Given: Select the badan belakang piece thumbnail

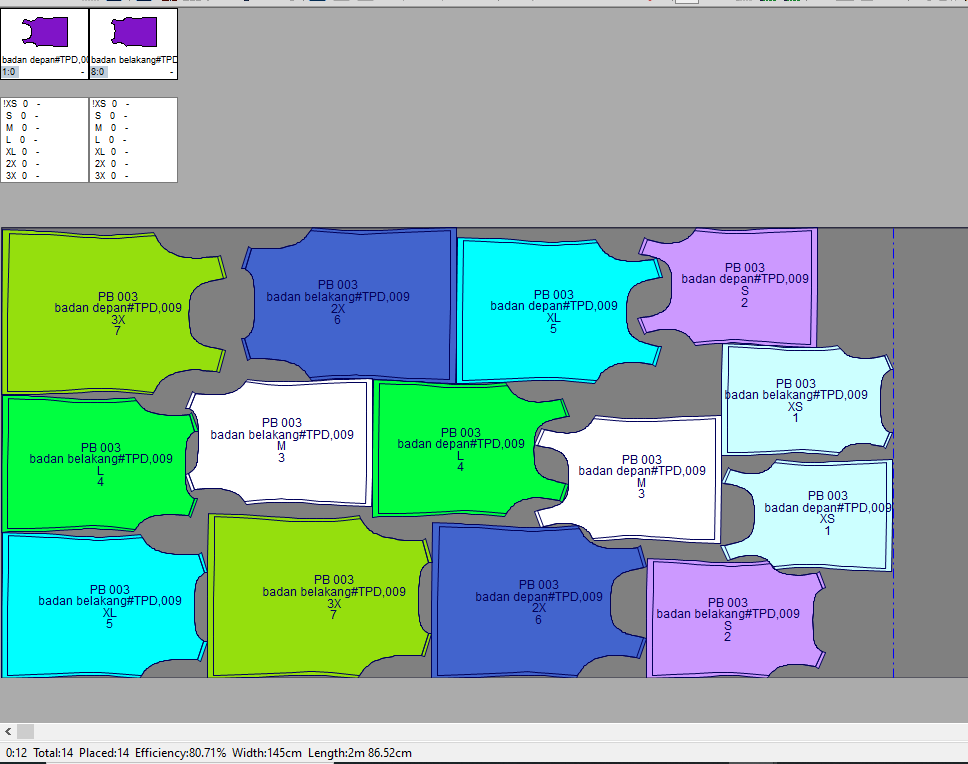Looking at the screenshot, I should (133, 33).
